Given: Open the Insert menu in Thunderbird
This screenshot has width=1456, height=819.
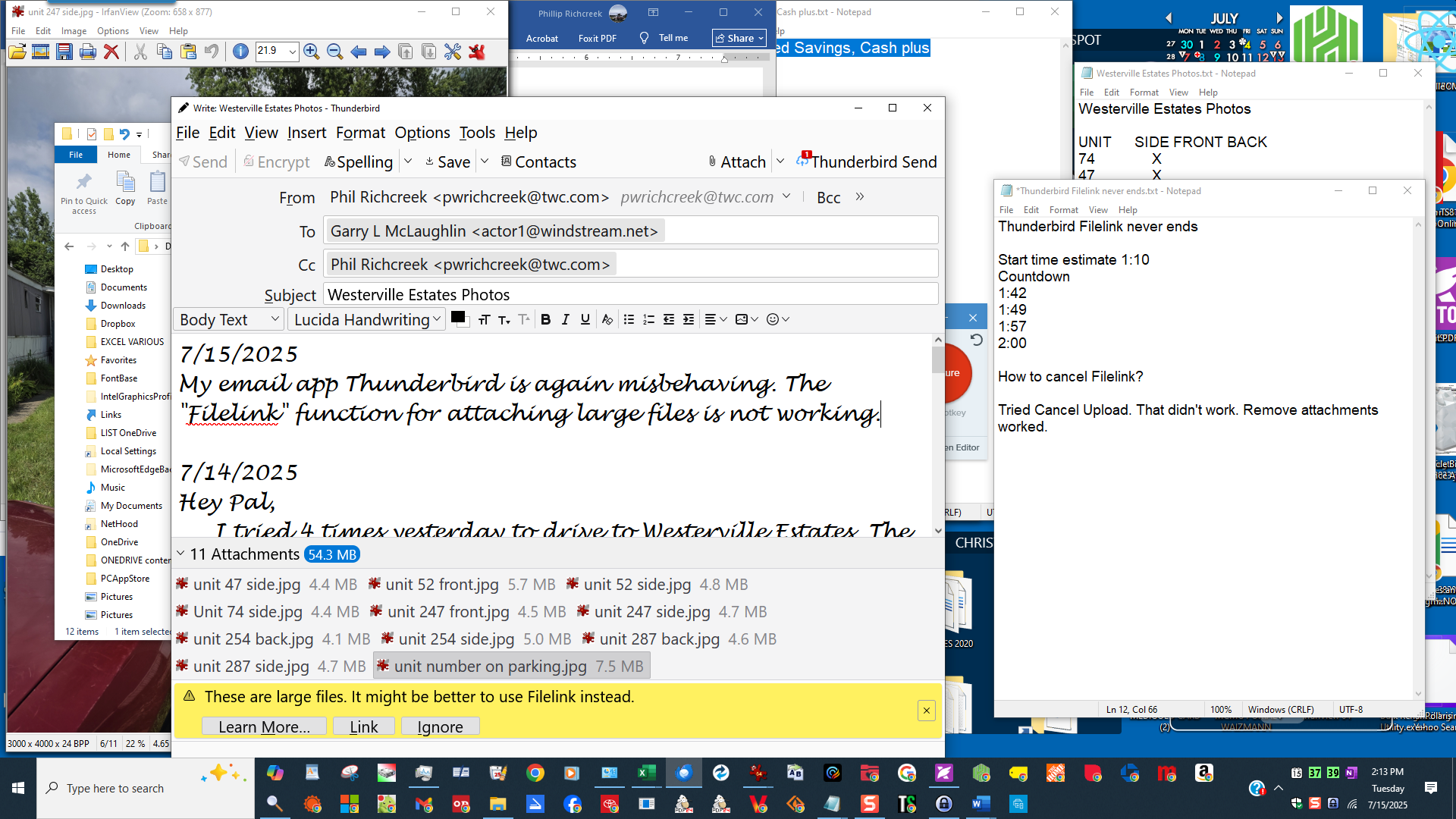Looking at the screenshot, I should pyautogui.click(x=306, y=133).
